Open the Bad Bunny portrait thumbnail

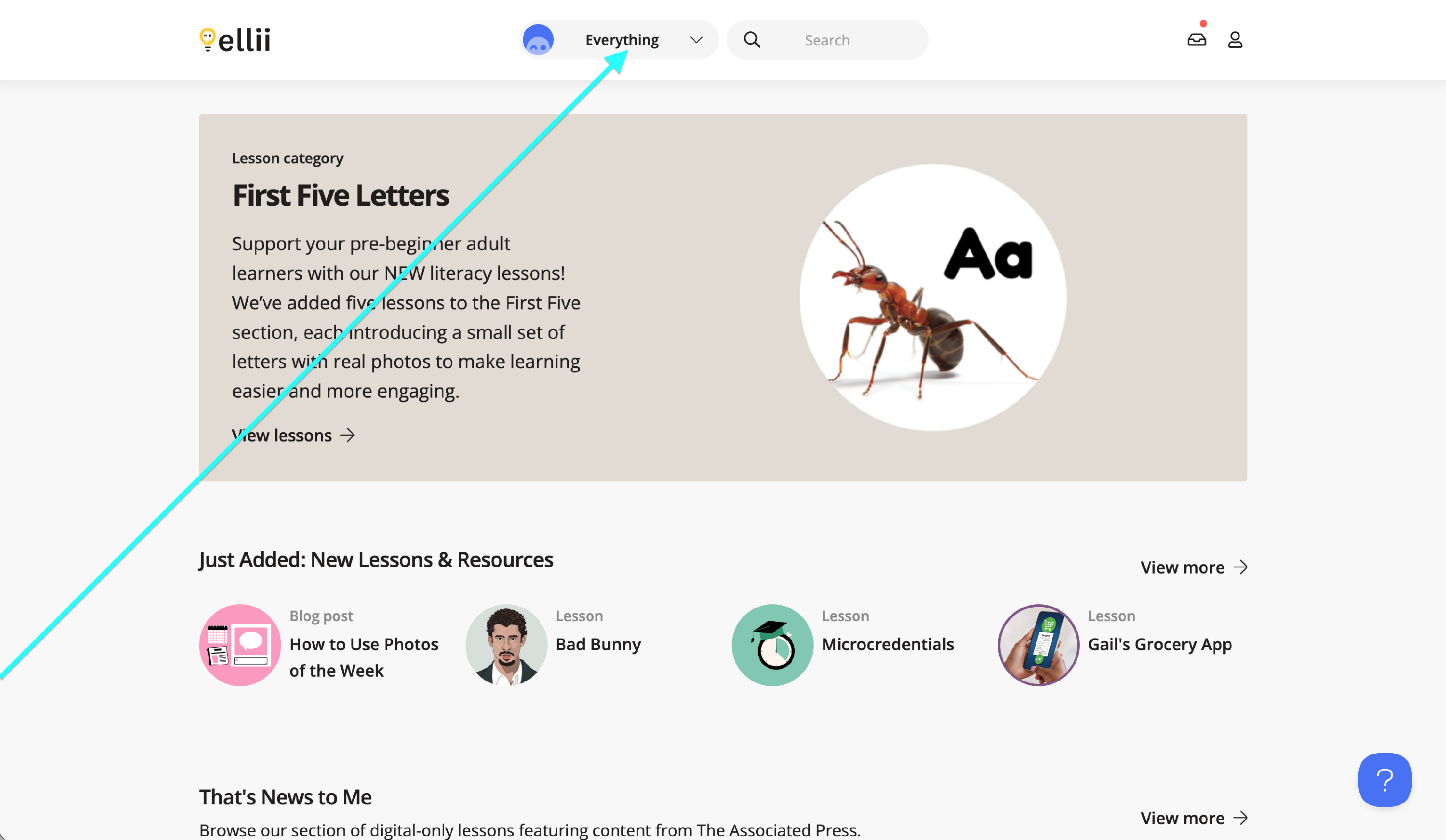(x=506, y=645)
